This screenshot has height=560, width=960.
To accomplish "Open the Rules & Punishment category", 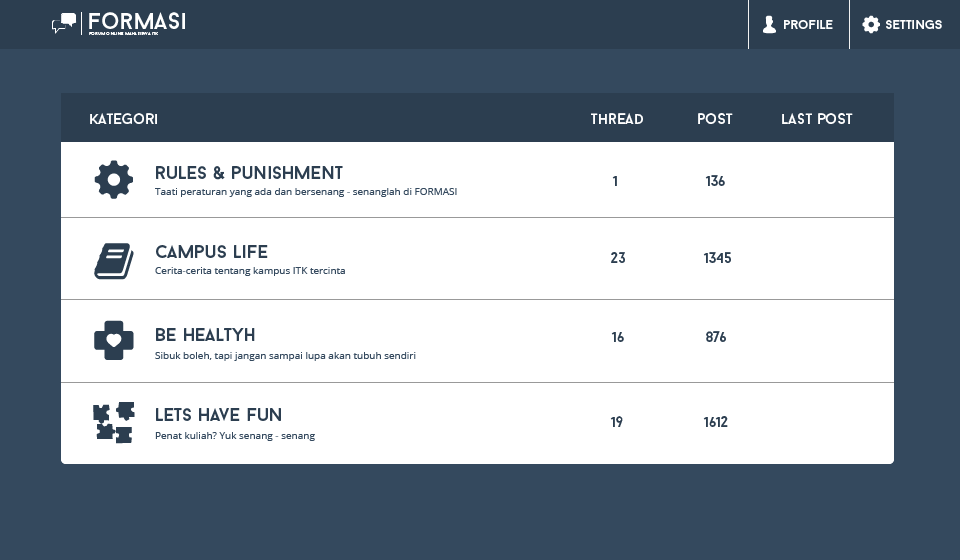I will tap(249, 173).
